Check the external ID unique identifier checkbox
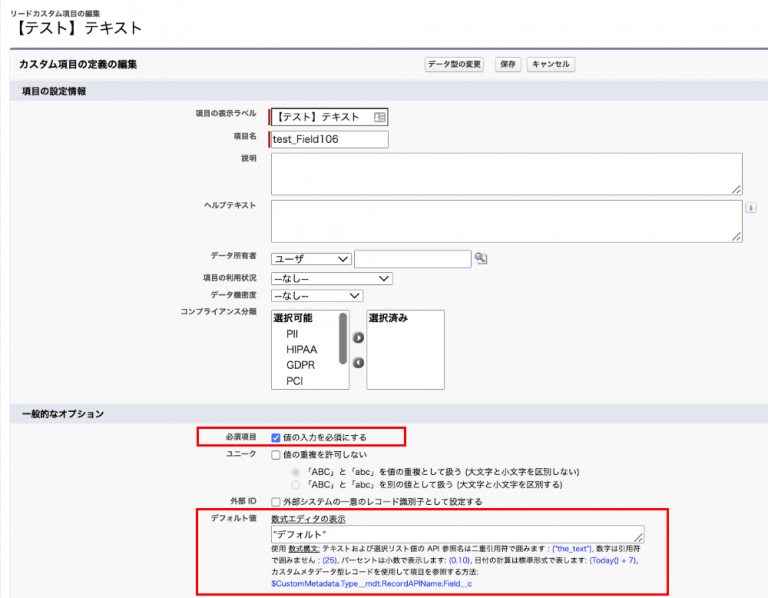 [276, 501]
